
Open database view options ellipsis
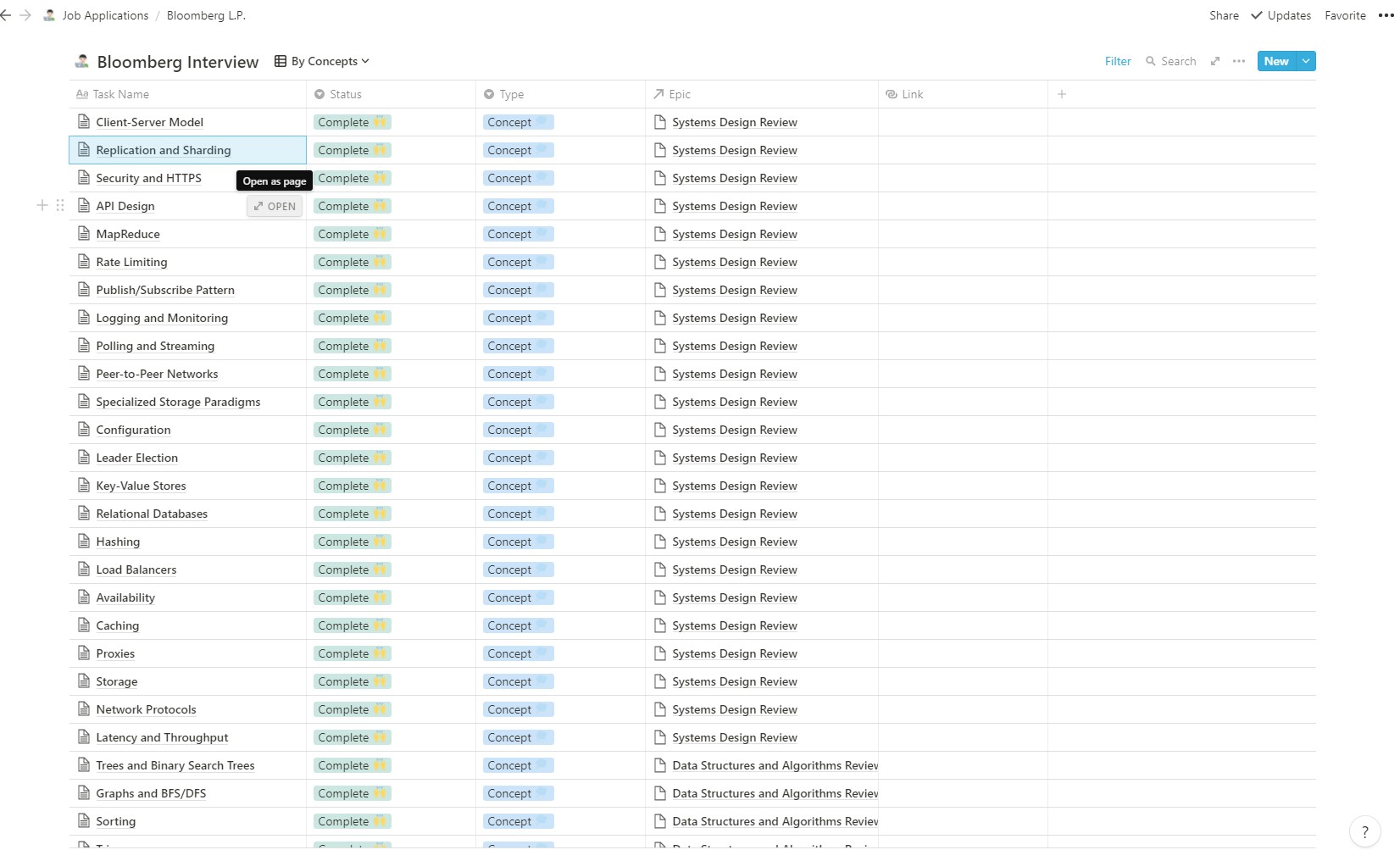pos(1239,61)
